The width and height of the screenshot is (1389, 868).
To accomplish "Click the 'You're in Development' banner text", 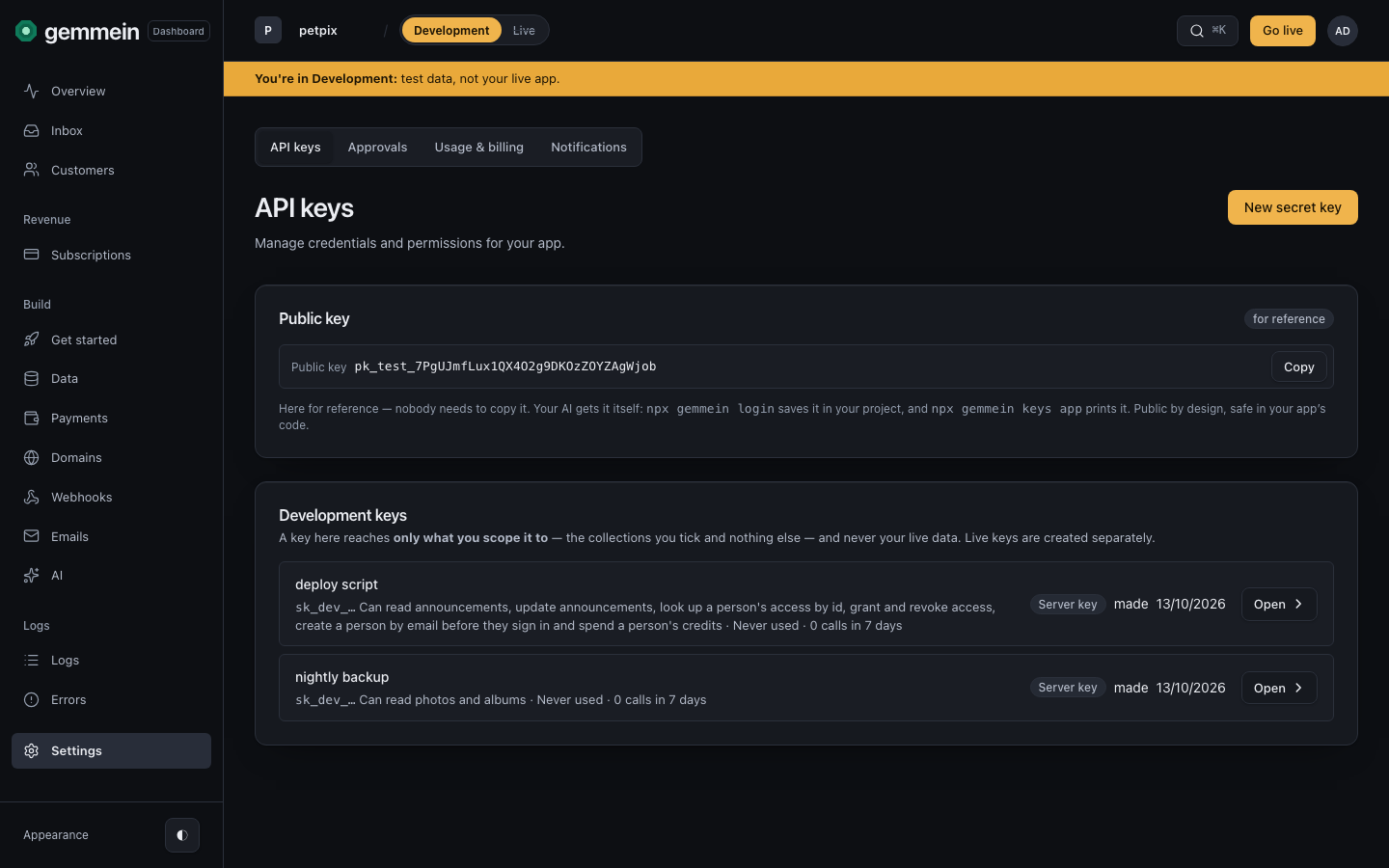I will click(407, 79).
